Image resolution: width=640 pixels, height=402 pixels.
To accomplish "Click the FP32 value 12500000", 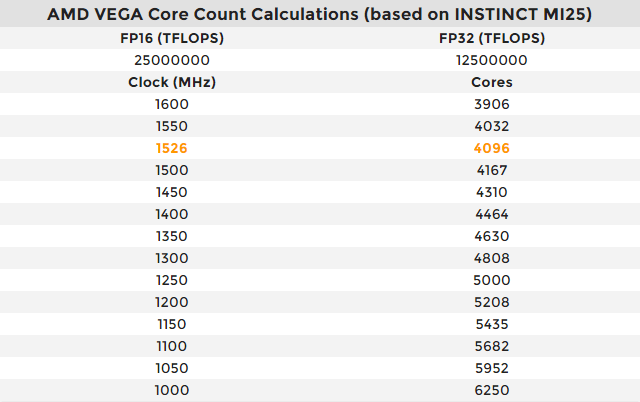I will (491, 60).
